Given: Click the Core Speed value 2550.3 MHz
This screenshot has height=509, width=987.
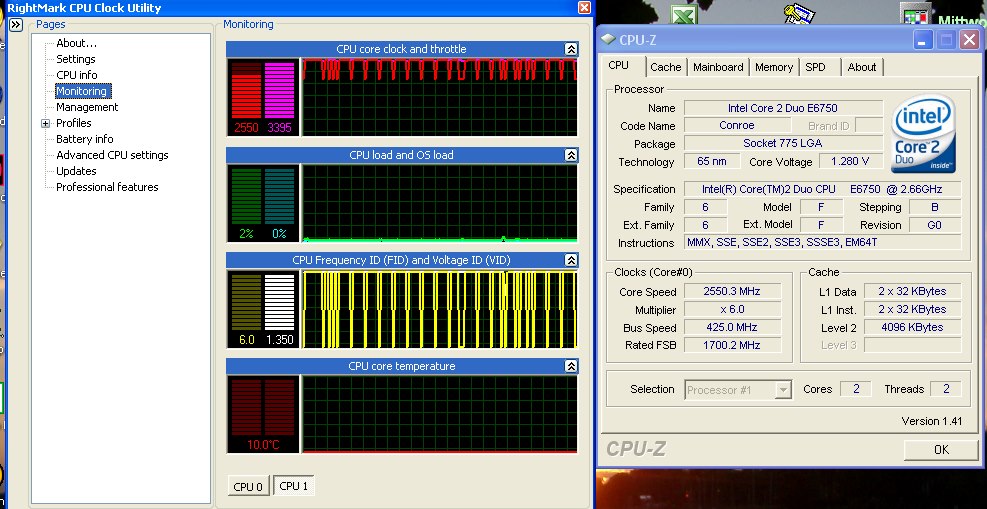Looking at the screenshot, I should click(731, 291).
